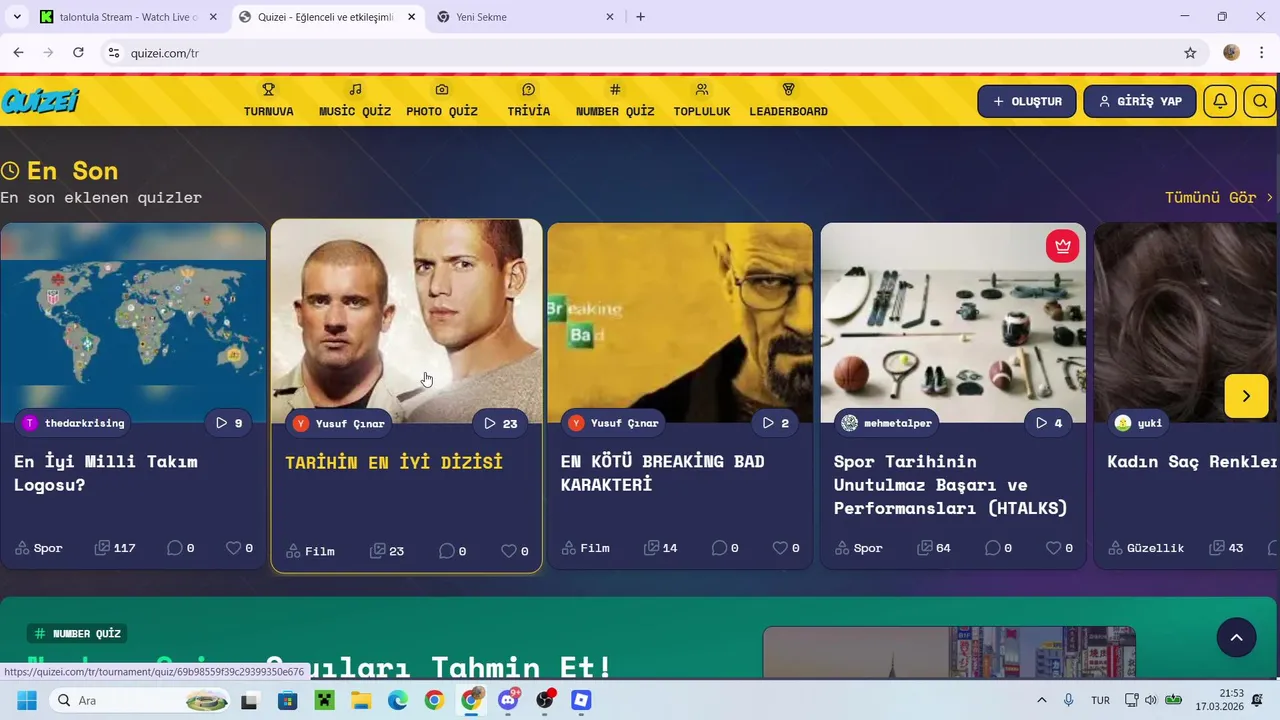1280x720 pixels.
Task: Open the world map logo quiz thumbnail
Action: (x=133, y=322)
